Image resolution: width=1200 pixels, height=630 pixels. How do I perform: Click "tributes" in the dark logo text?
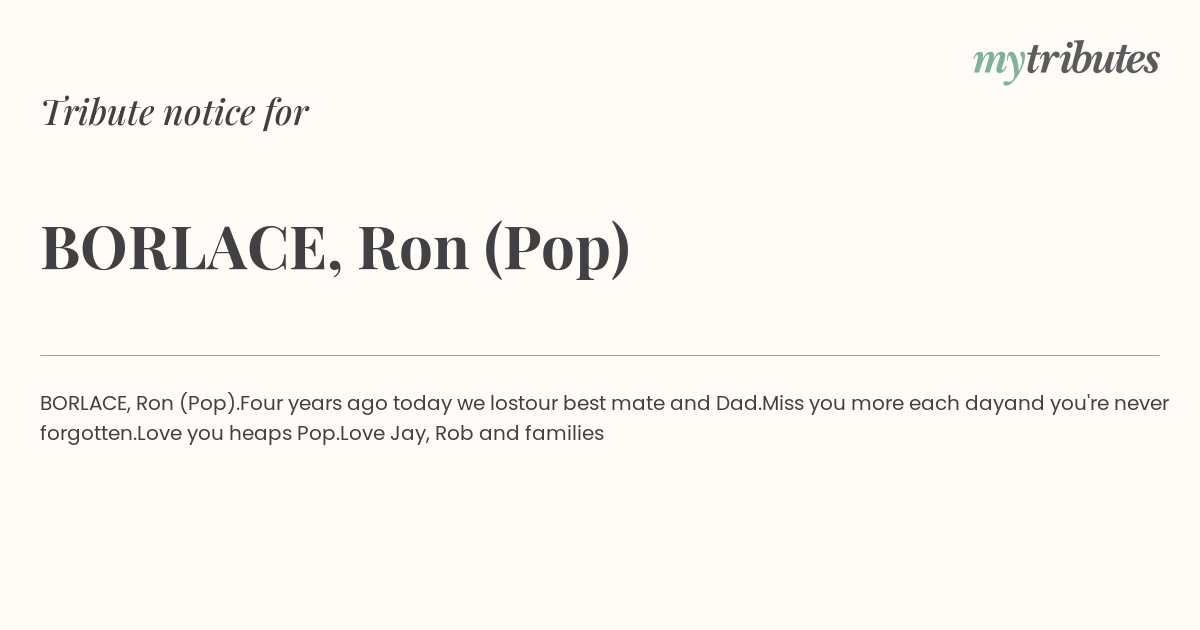[1092, 59]
